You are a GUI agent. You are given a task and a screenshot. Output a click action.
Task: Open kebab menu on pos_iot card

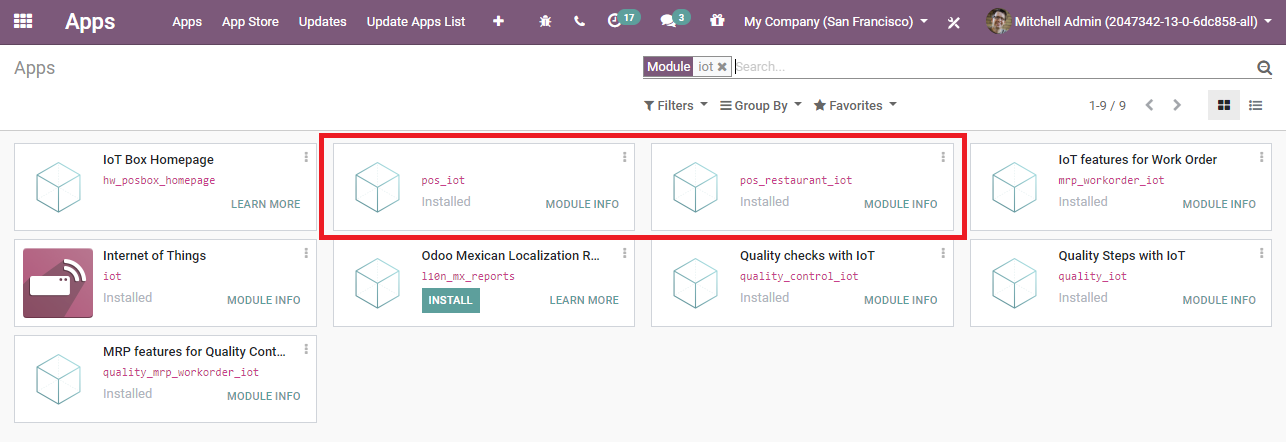click(625, 157)
